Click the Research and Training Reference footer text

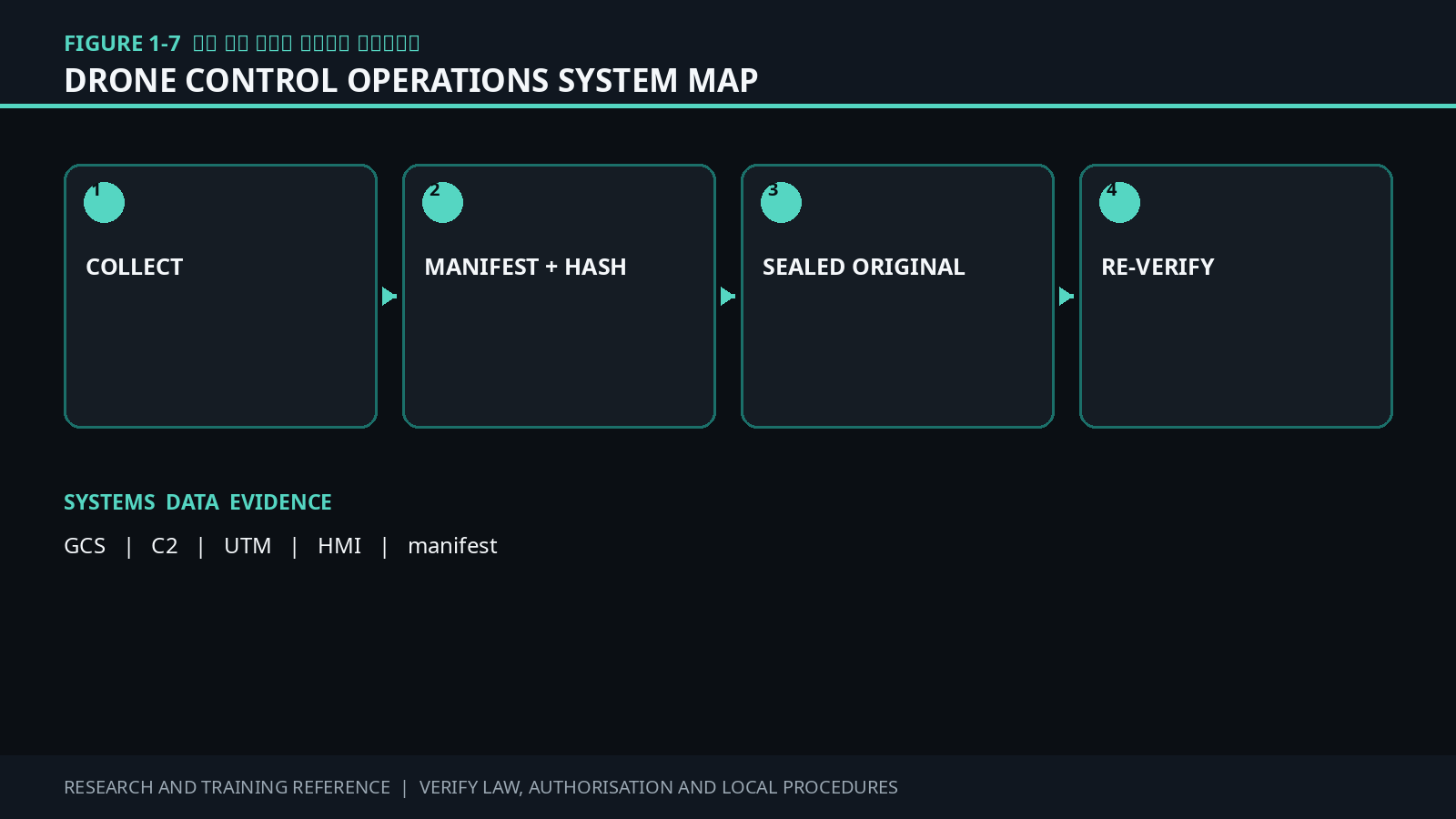point(227,787)
